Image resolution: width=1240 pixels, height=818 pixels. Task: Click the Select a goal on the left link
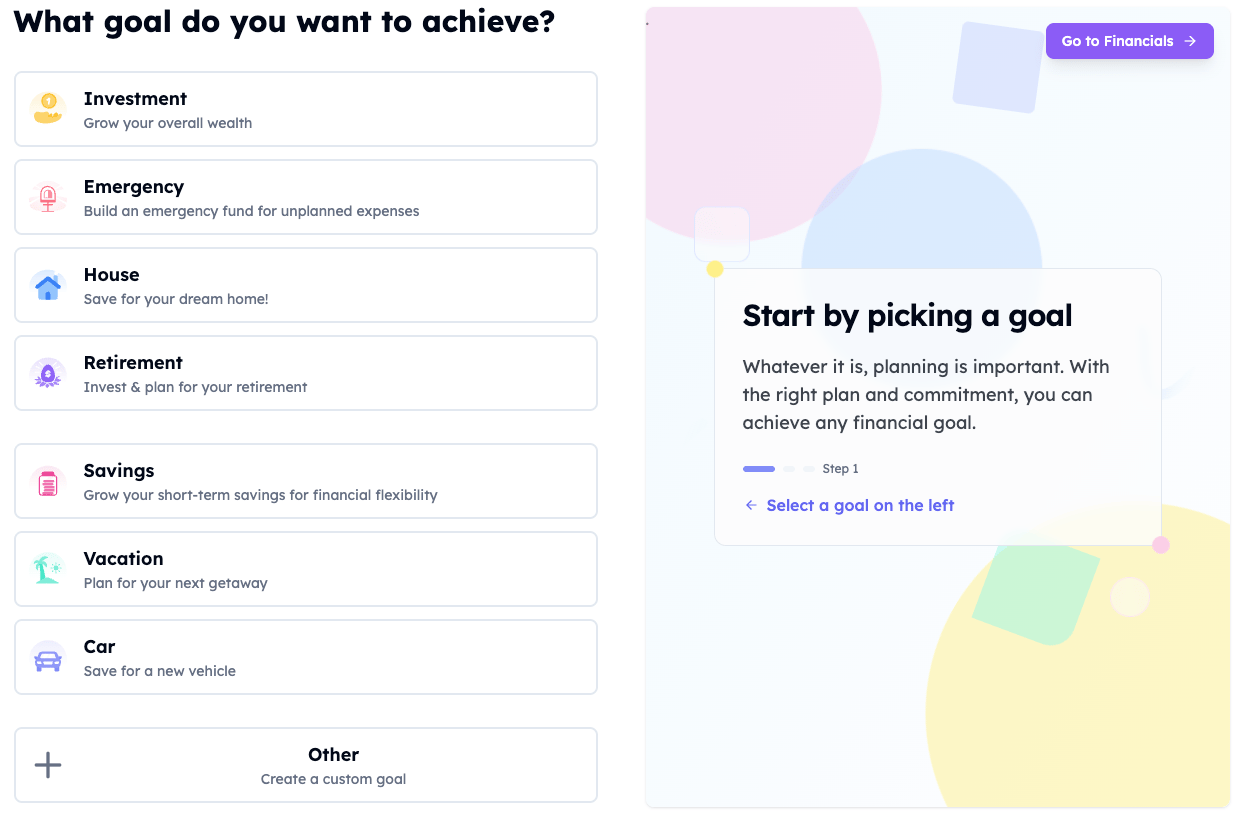[860, 506]
